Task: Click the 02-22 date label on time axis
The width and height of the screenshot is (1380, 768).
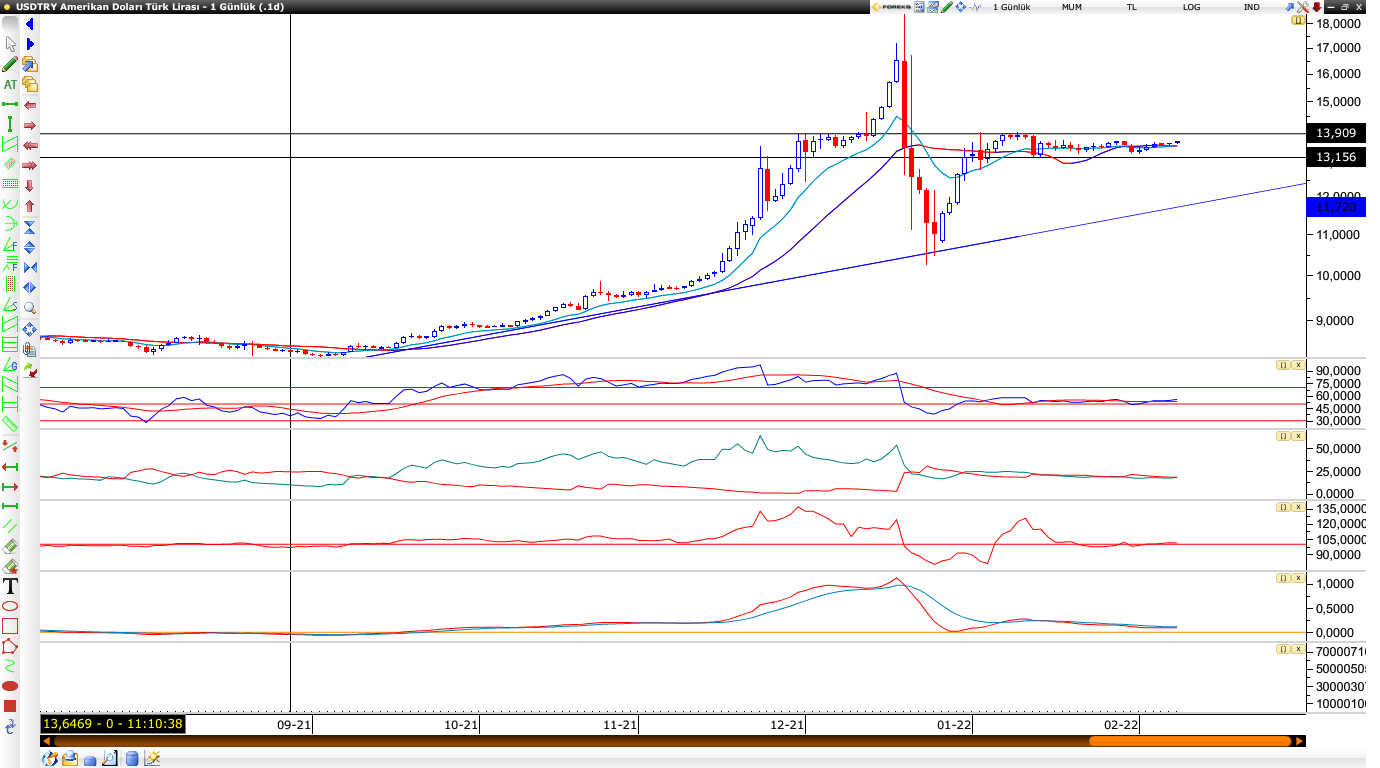Action: tap(1120, 725)
